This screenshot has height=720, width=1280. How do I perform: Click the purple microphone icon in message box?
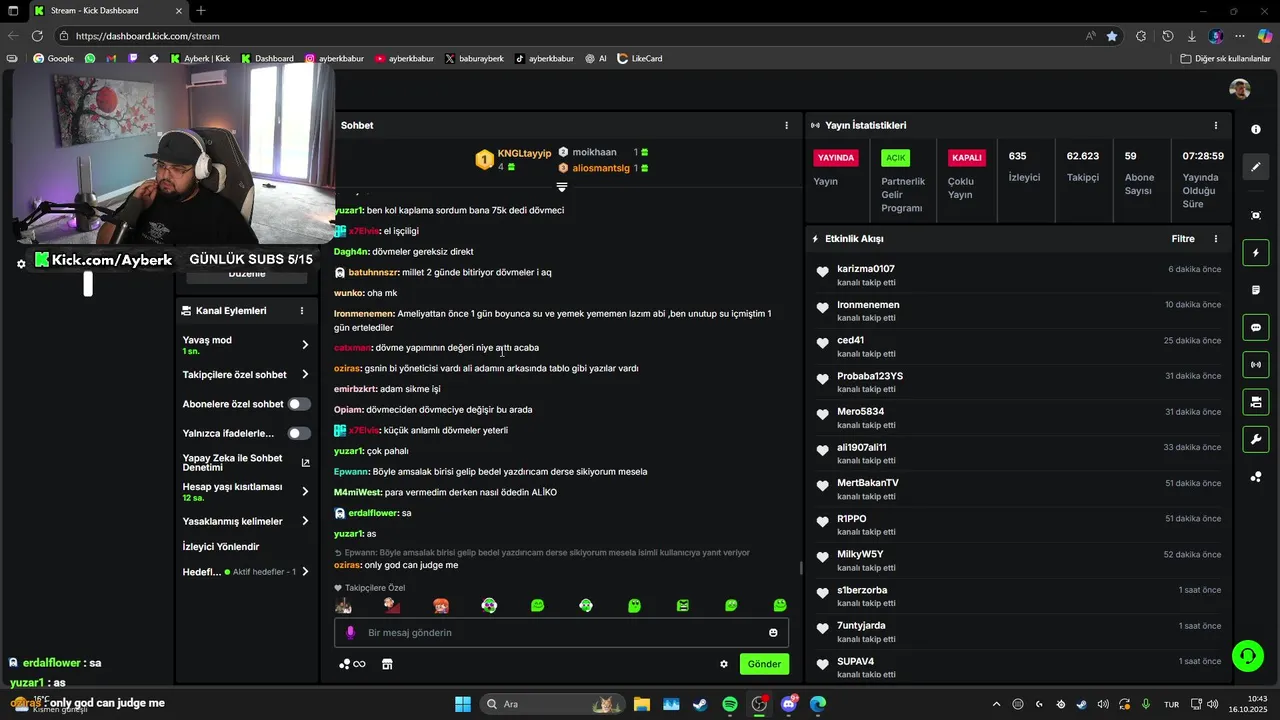(x=350, y=632)
